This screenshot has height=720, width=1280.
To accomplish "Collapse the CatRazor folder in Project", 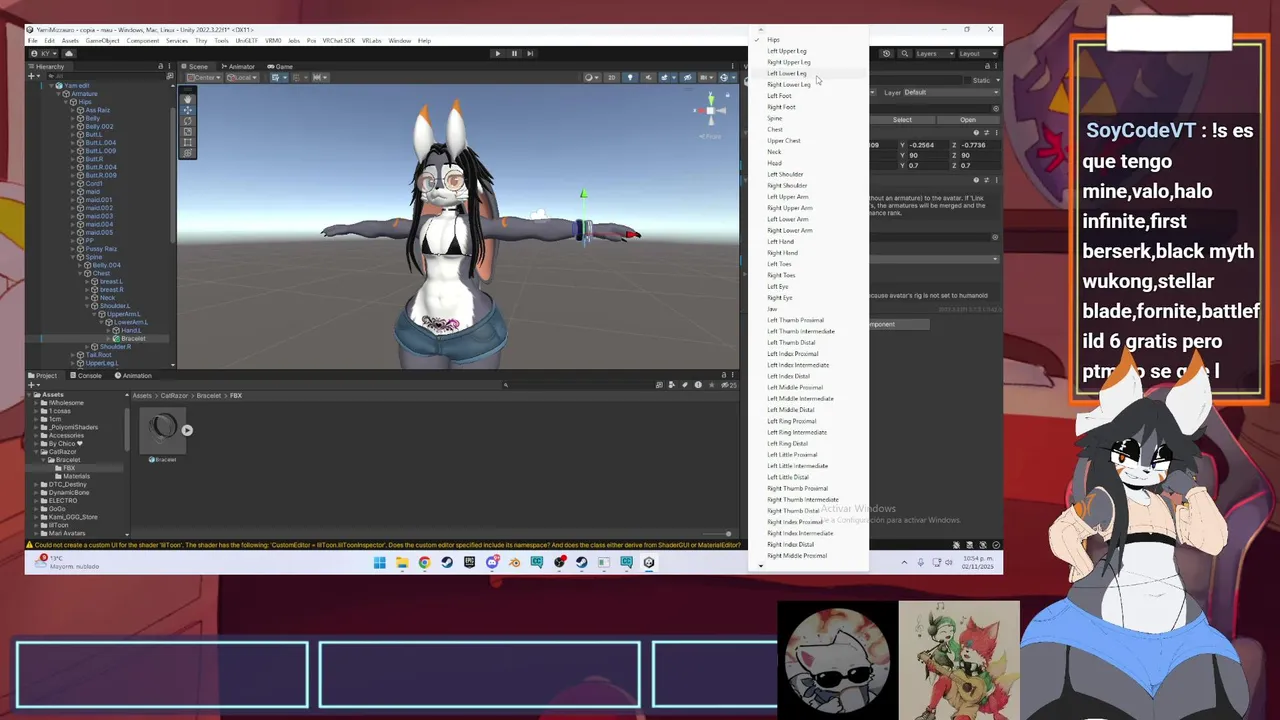I will (37, 452).
